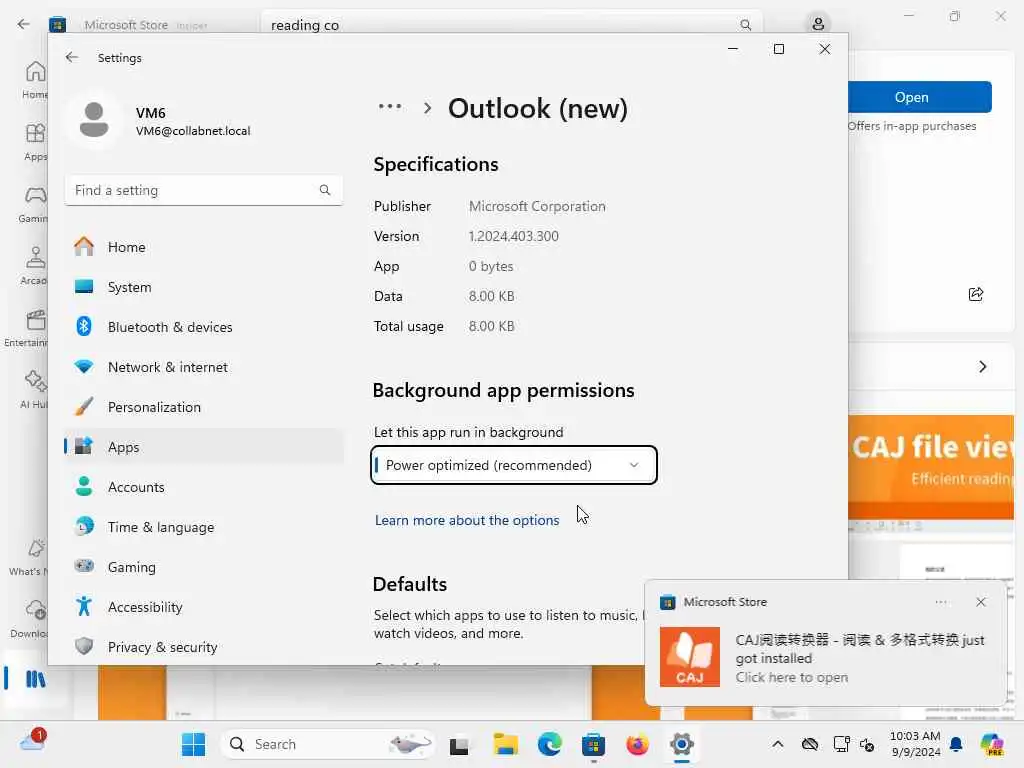Open Accounts settings
This screenshot has width=1024, height=768.
tap(204, 487)
